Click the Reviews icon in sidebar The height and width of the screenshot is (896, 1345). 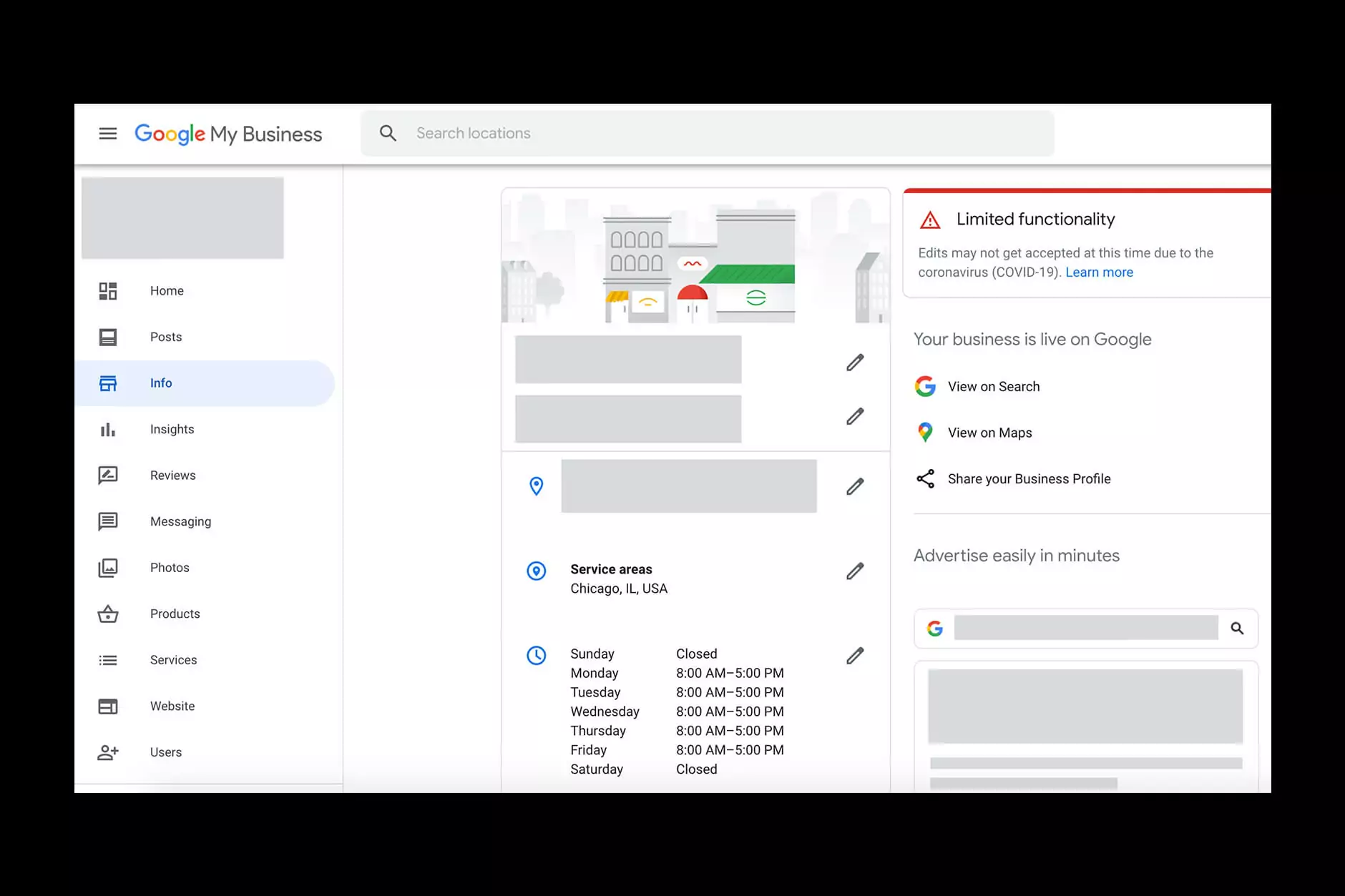pos(108,476)
